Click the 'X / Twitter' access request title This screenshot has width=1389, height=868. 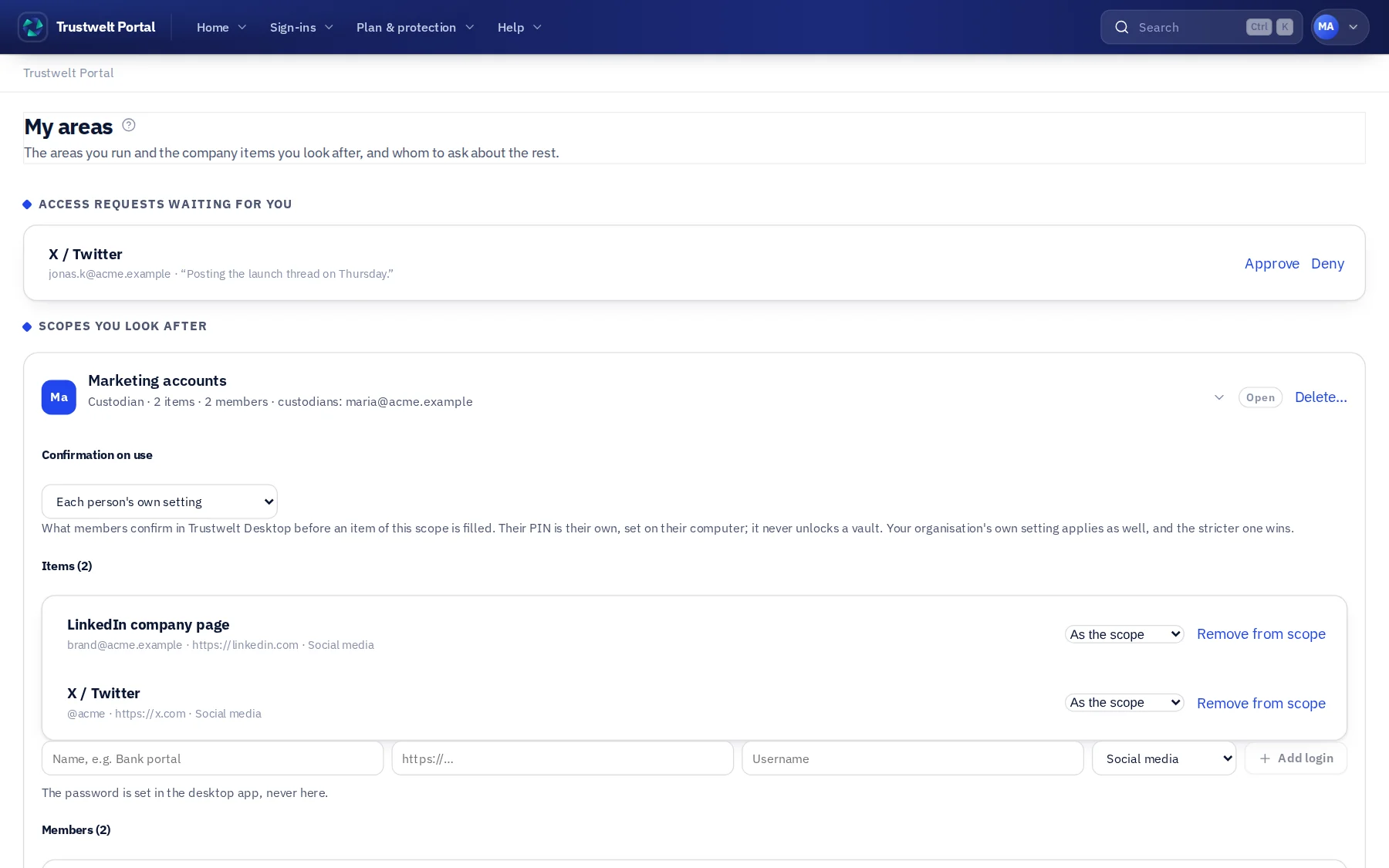click(x=86, y=255)
